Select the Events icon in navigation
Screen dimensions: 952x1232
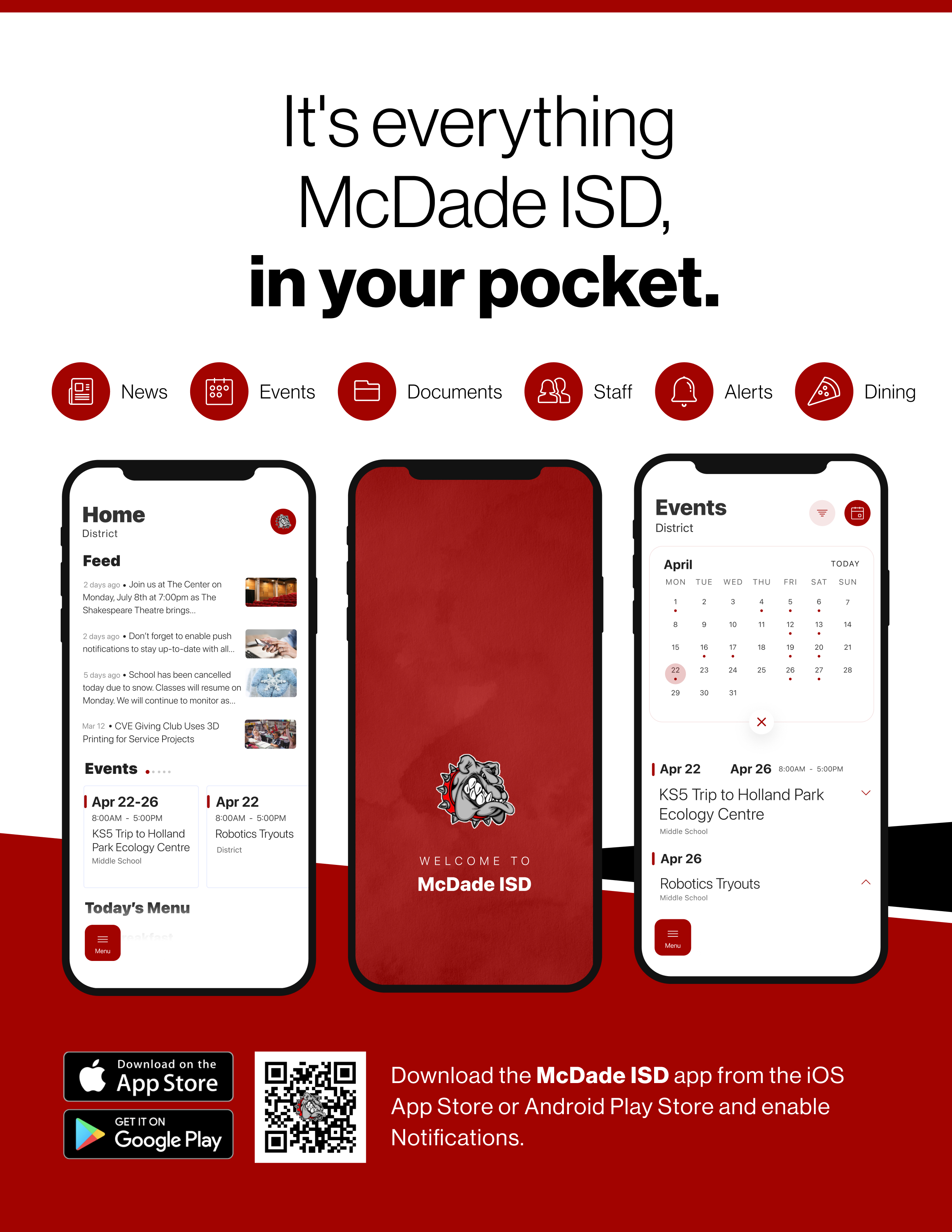(218, 390)
